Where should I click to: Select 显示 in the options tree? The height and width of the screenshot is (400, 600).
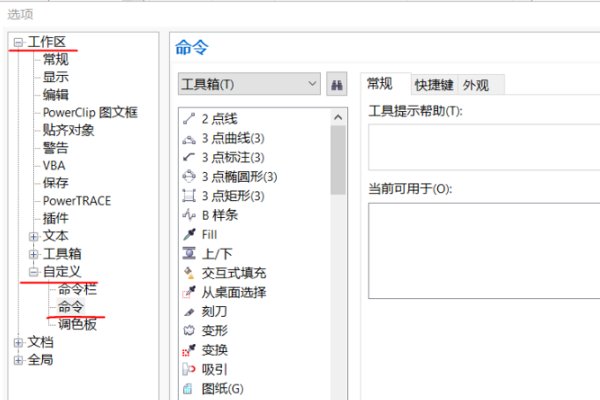point(55,77)
